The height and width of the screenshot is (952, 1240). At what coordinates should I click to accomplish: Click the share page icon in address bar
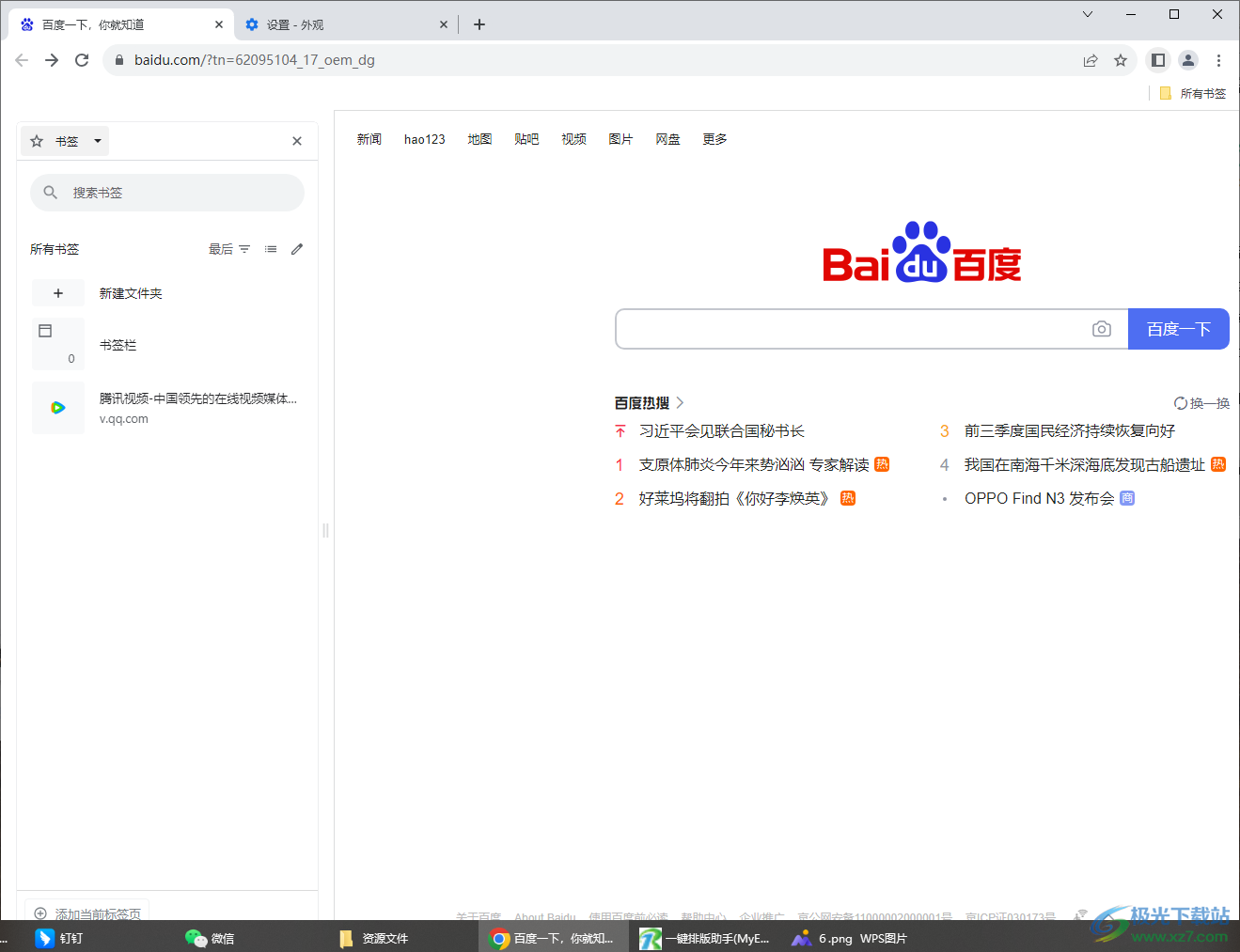coord(1091,60)
